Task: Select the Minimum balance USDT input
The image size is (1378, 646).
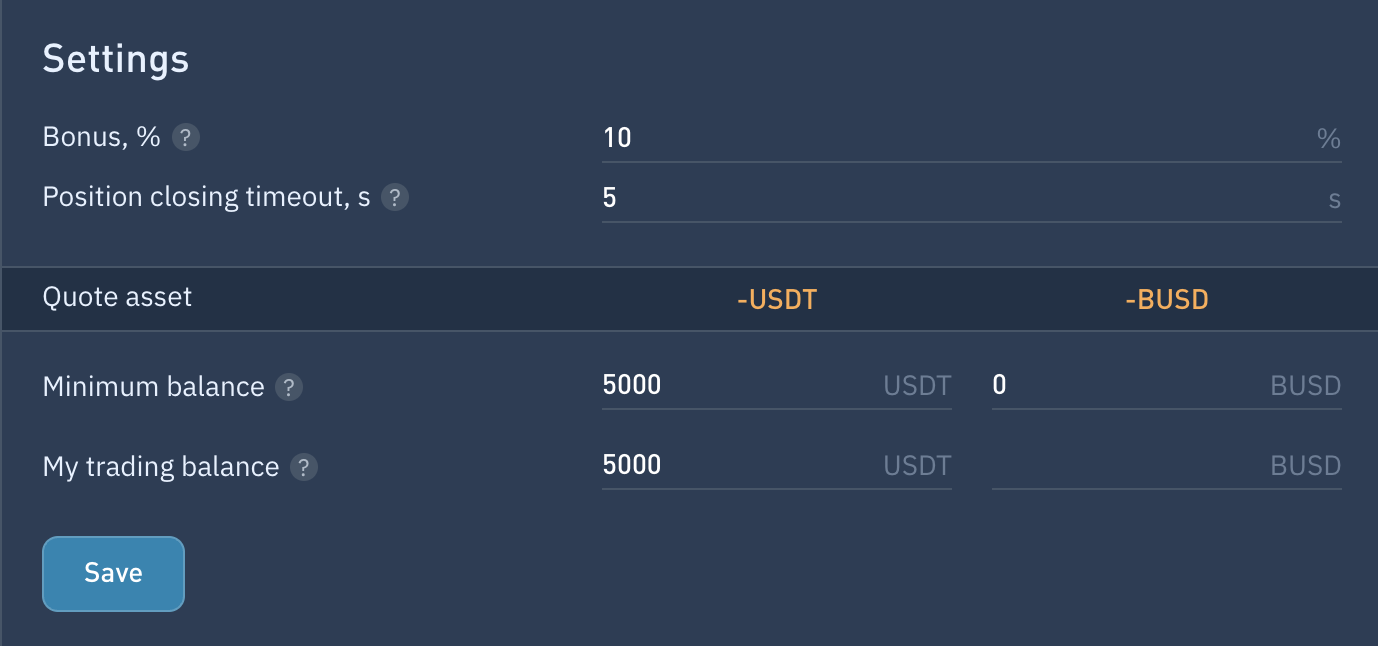Action: (x=776, y=385)
